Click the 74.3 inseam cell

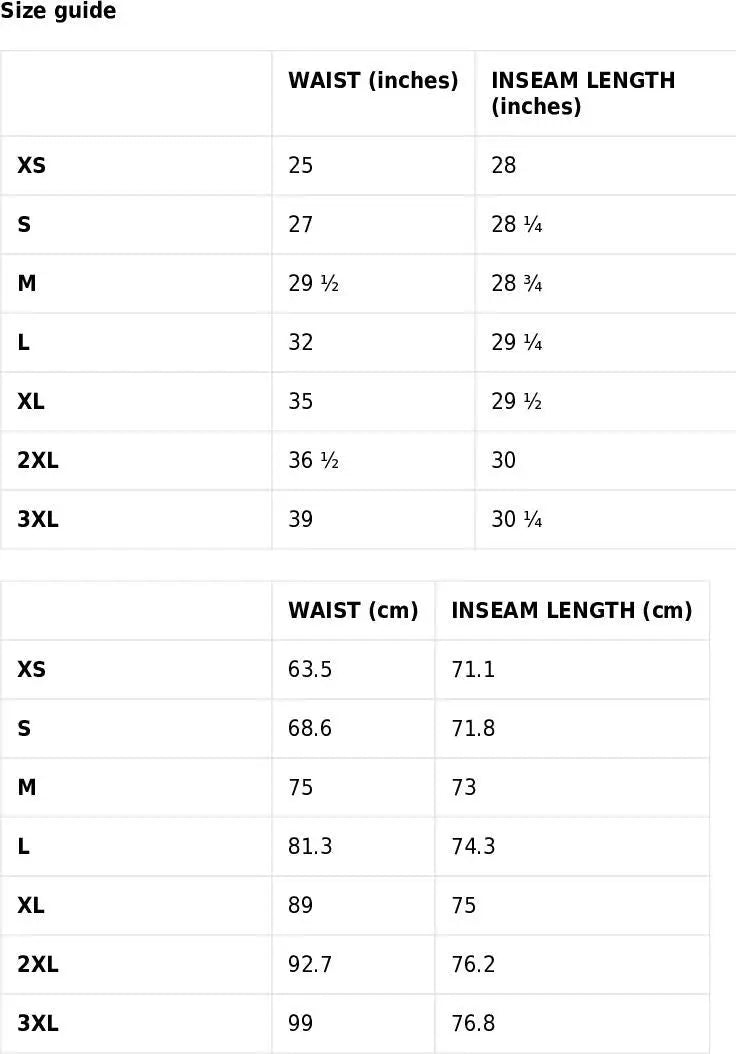[473, 846]
